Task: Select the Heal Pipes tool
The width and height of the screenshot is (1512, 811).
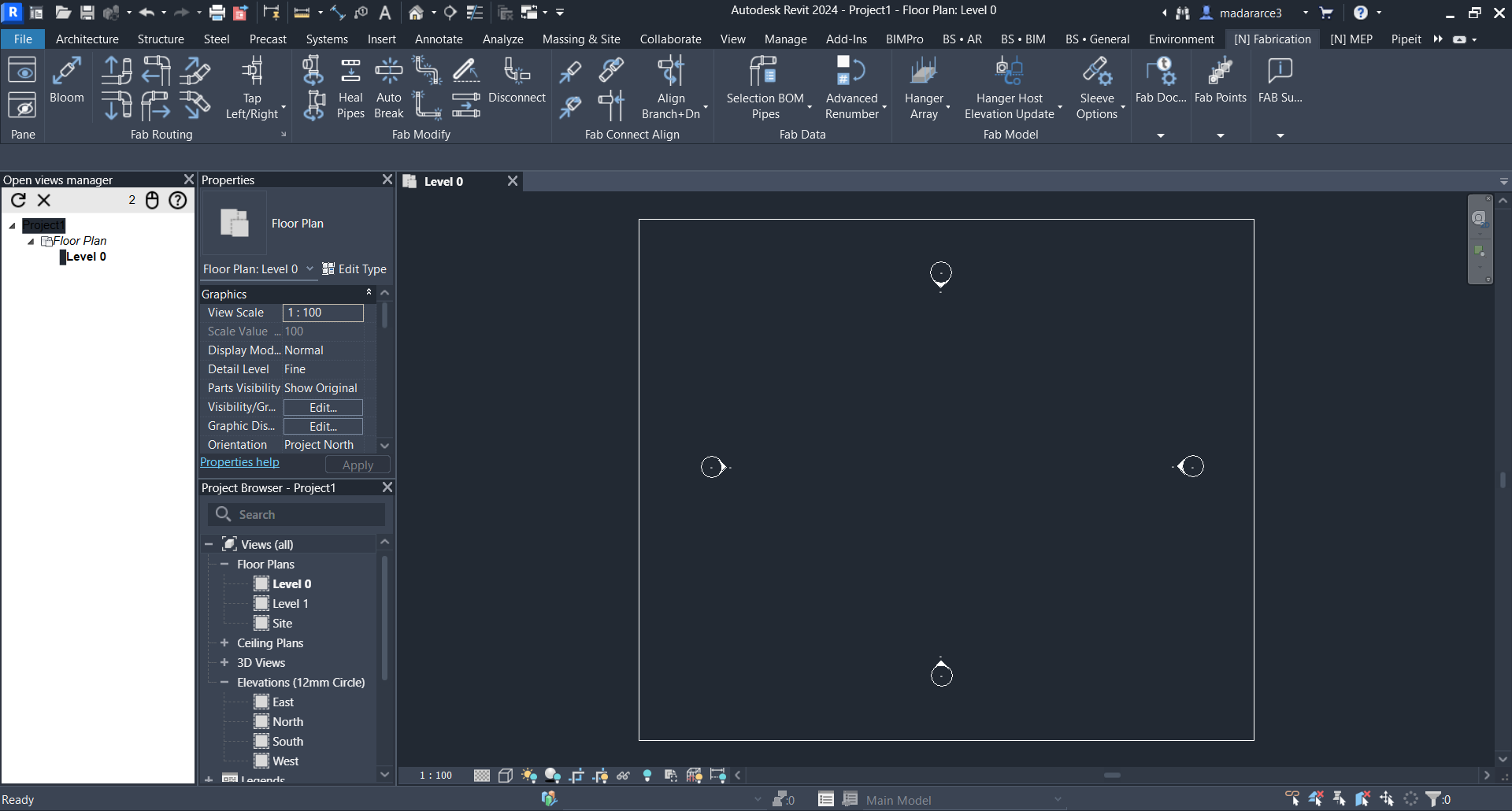Action: point(350,88)
